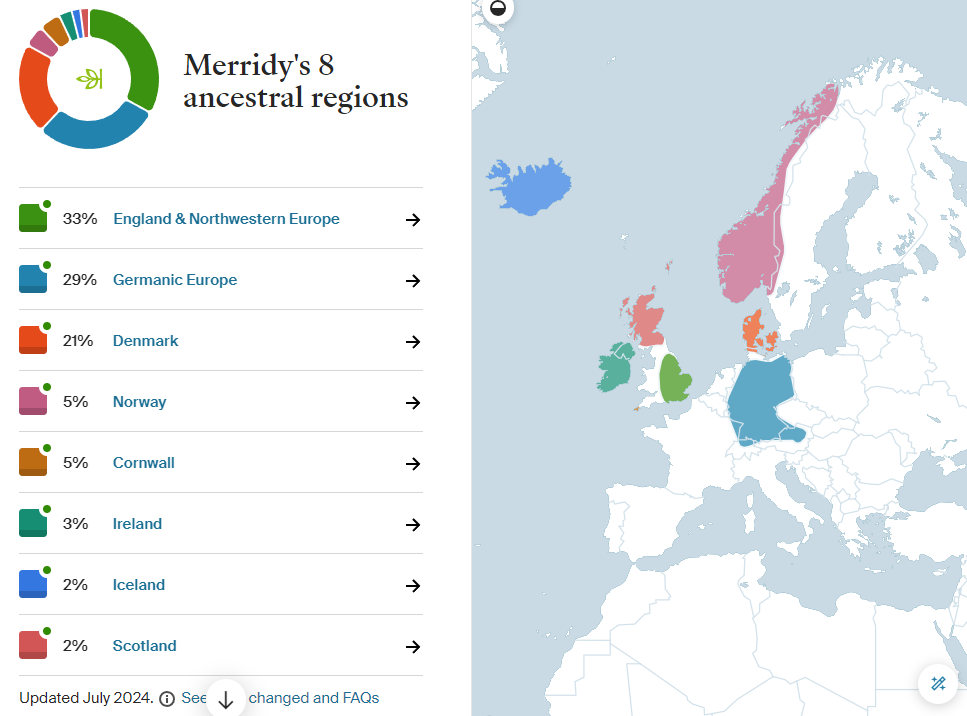Open England & Northwestern Europe arrow
Screen dimensions: 967x716
[x=412, y=220]
